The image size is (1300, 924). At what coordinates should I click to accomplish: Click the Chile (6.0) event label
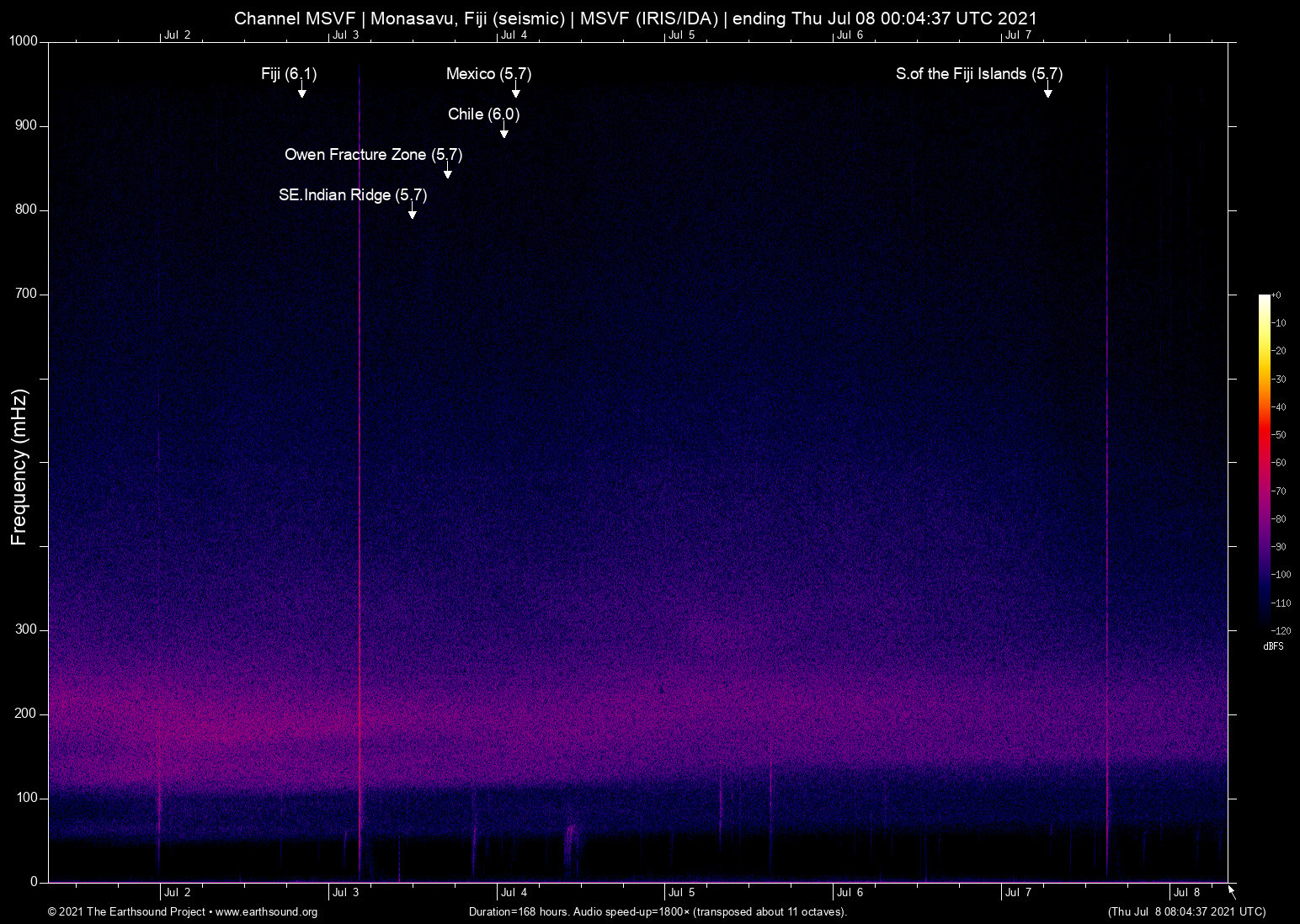483,114
